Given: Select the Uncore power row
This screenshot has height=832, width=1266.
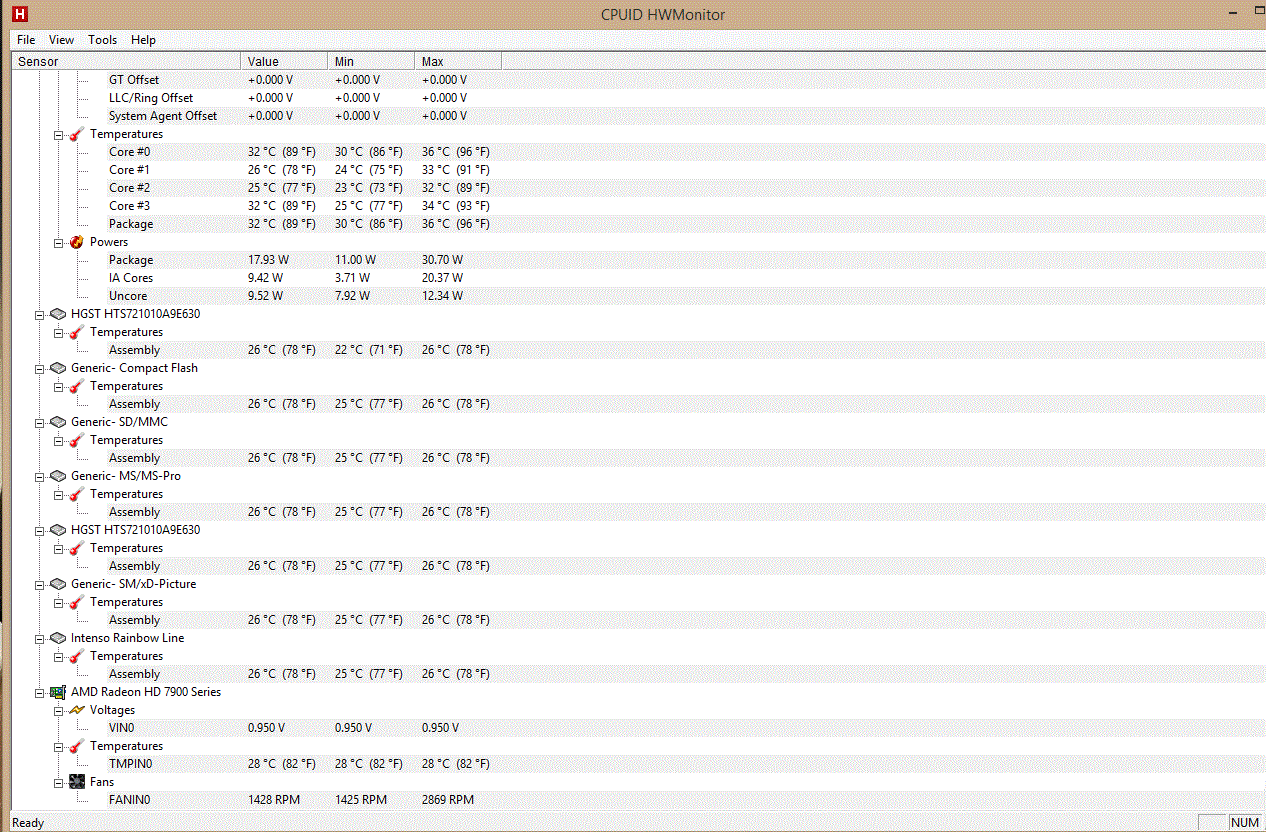Looking at the screenshot, I should point(637,296).
